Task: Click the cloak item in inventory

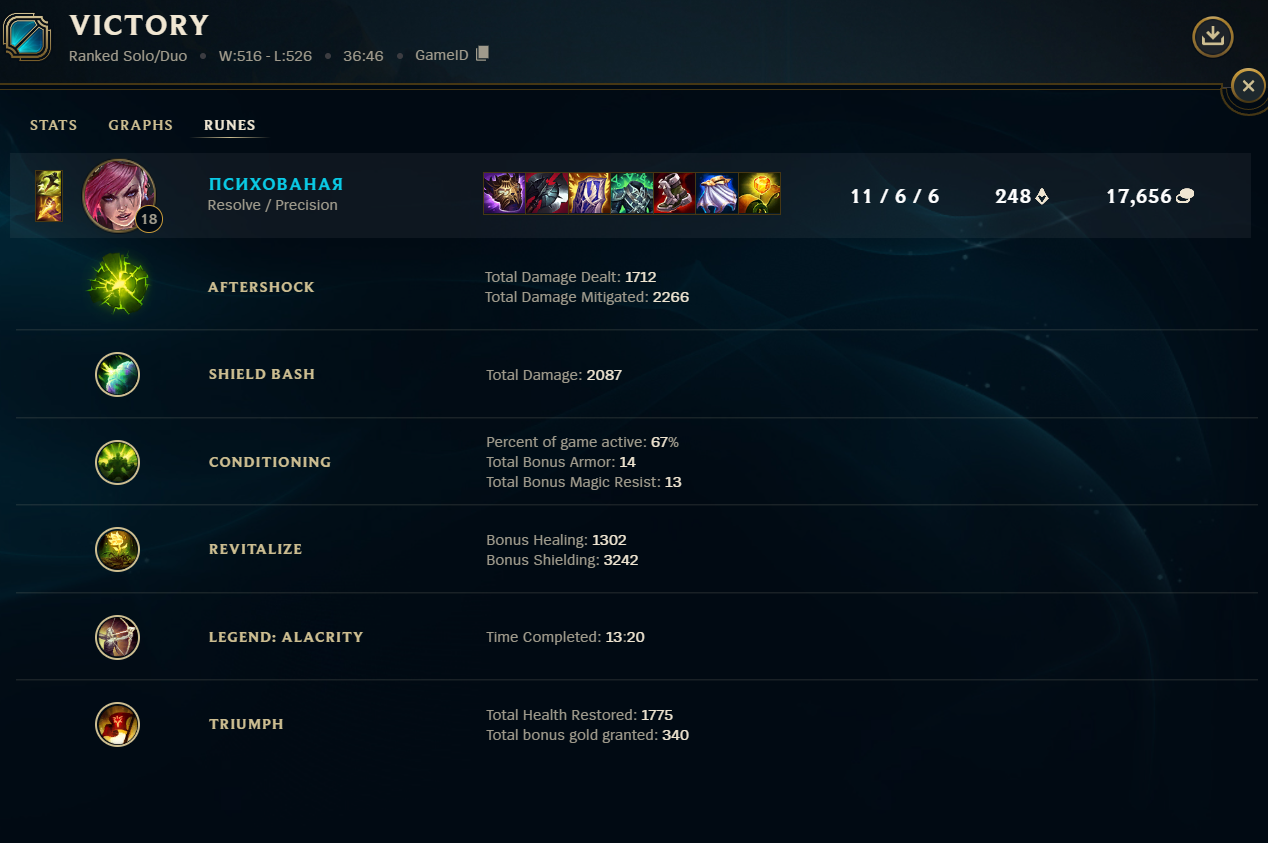Action: click(717, 194)
